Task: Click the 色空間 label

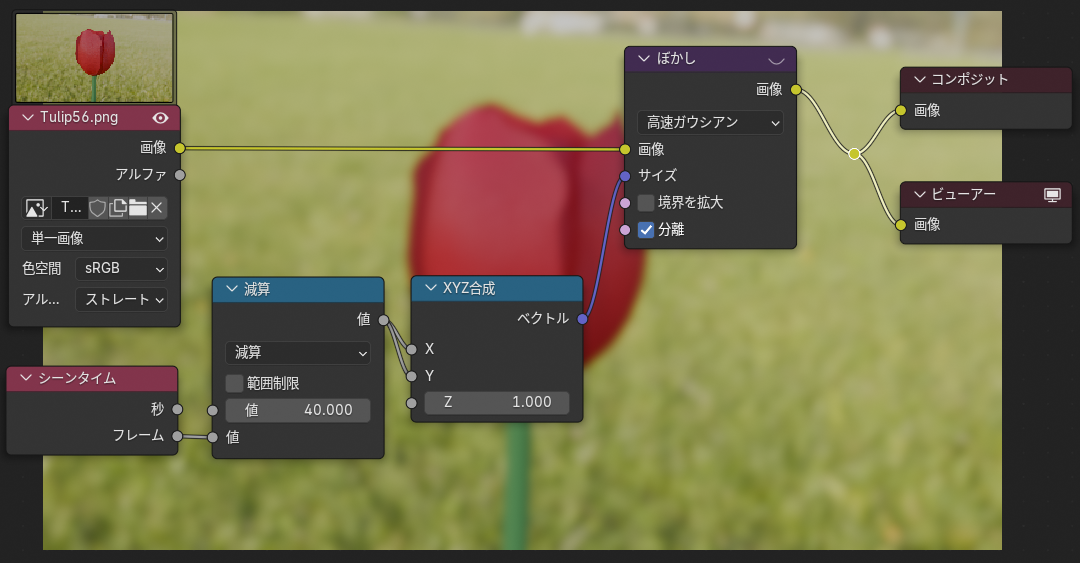Action: point(41,269)
